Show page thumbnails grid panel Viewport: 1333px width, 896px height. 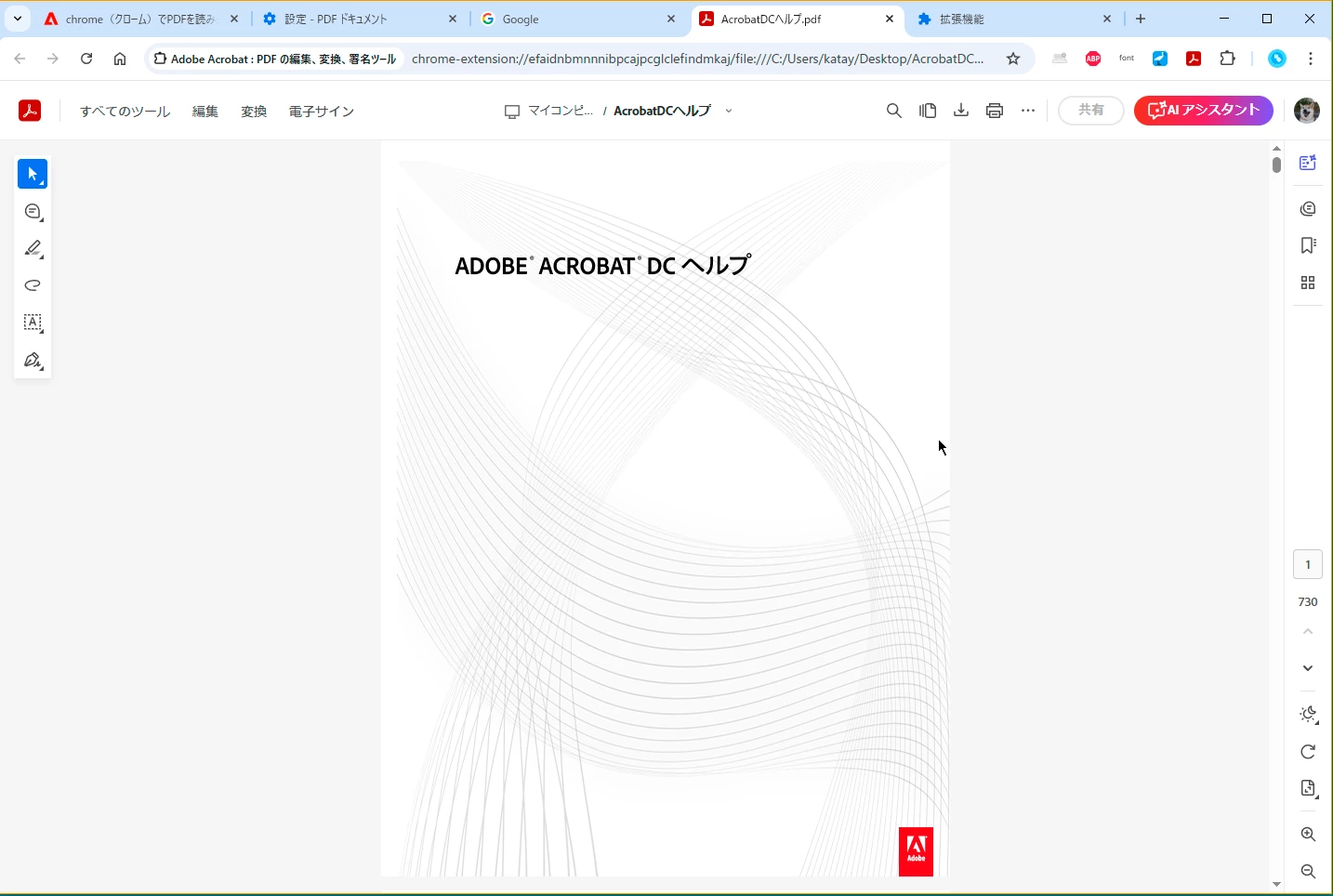[x=1308, y=283]
